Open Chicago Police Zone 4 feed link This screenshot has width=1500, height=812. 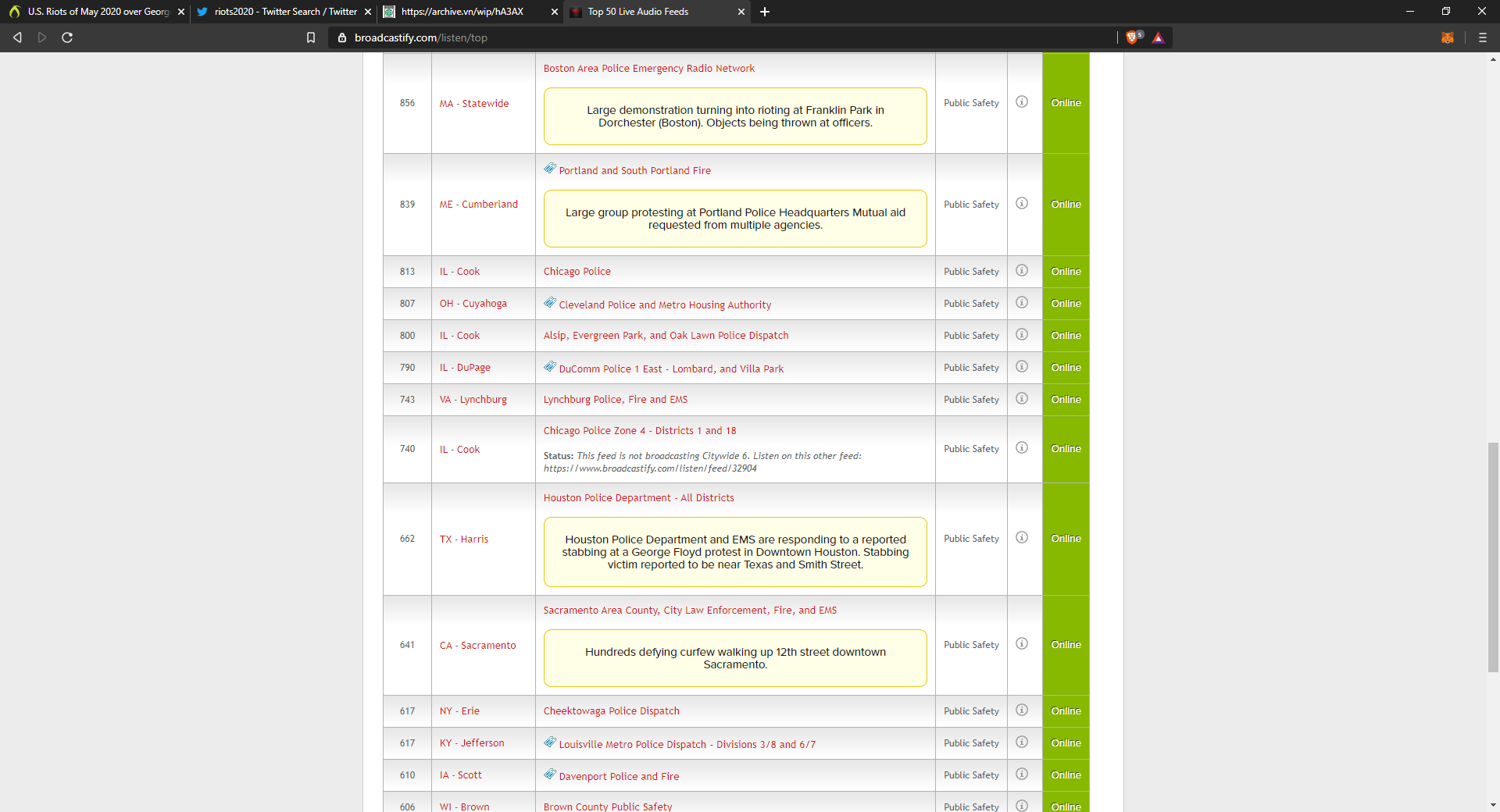point(640,431)
